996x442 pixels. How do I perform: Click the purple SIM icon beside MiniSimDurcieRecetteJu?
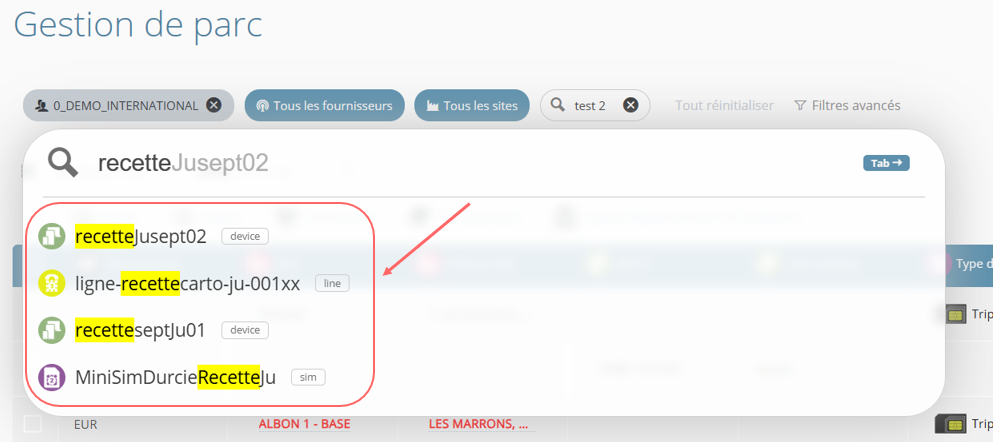coord(51,377)
